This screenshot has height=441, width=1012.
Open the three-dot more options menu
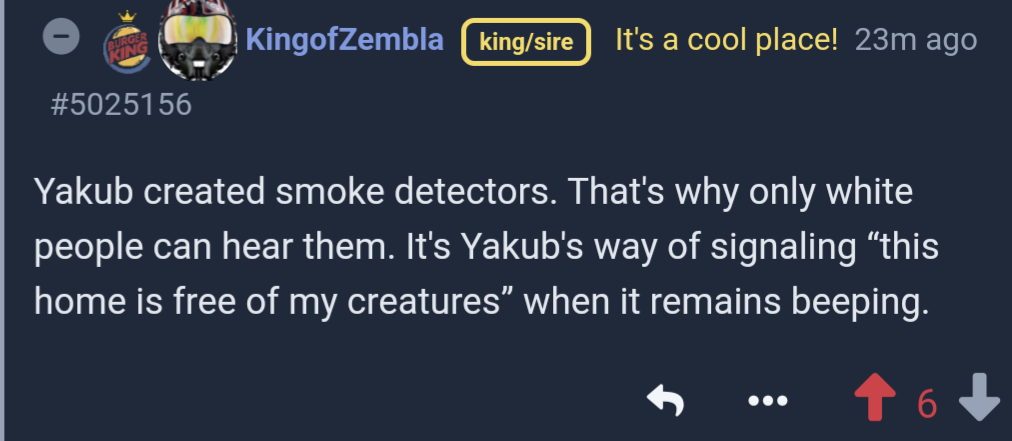coord(767,402)
